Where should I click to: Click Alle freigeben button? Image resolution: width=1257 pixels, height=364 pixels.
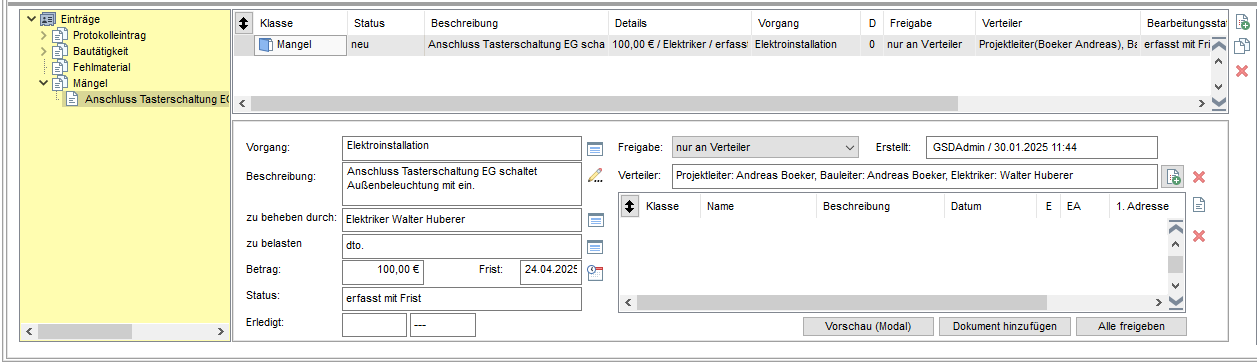1131,326
